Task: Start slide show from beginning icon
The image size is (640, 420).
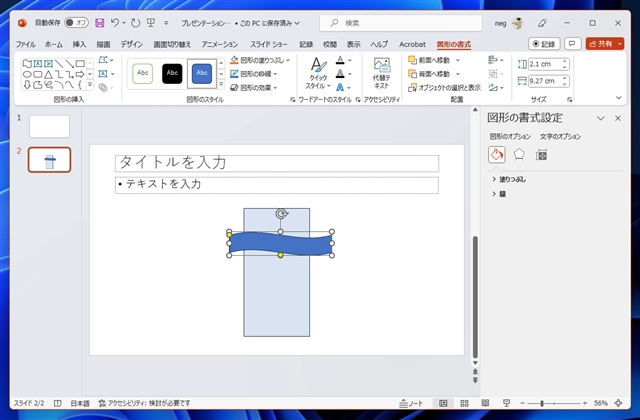Action: click(151, 23)
